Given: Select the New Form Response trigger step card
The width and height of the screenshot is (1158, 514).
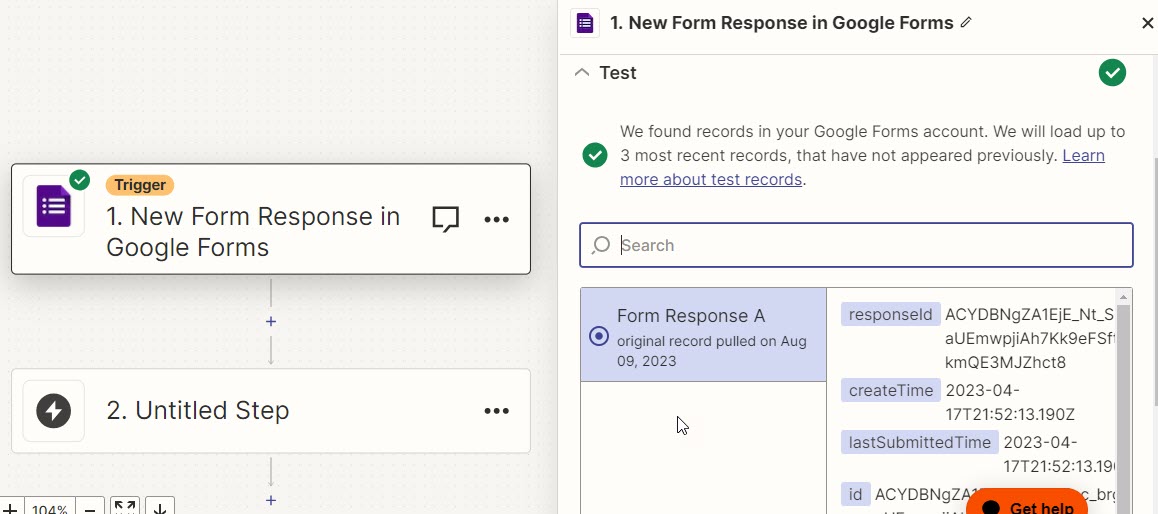Looking at the screenshot, I should click(x=270, y=219).
